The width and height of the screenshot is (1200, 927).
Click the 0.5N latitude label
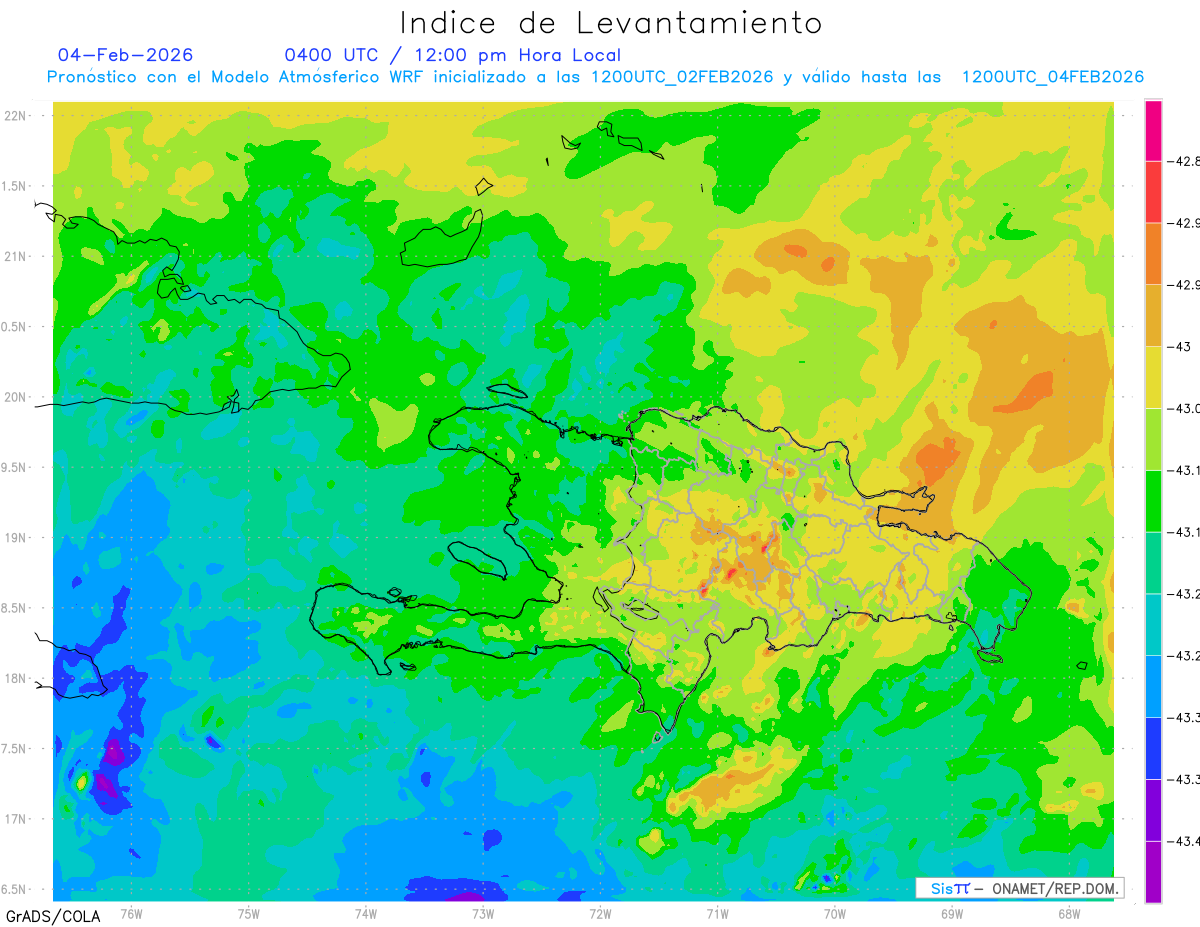(15, 327)
